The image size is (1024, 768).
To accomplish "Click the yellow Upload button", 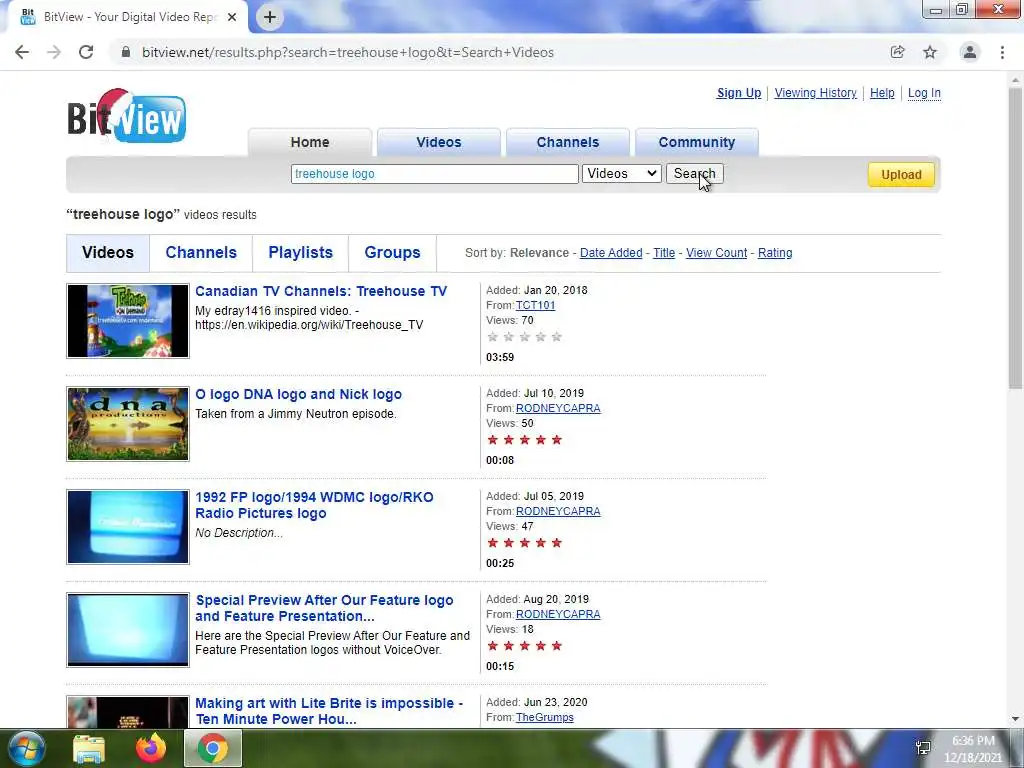I will tap(901, 174).
